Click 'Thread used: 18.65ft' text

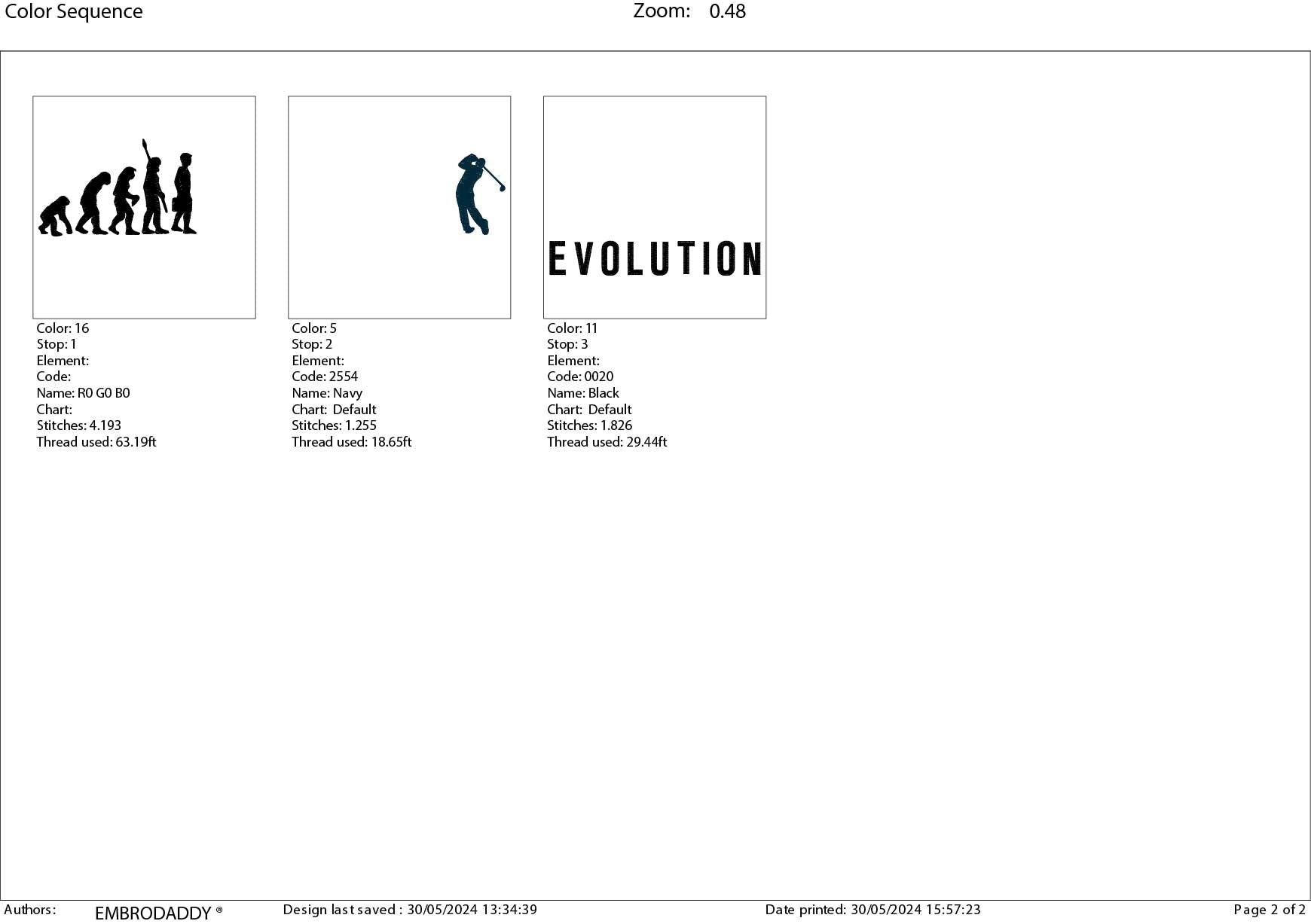(351, 442)
